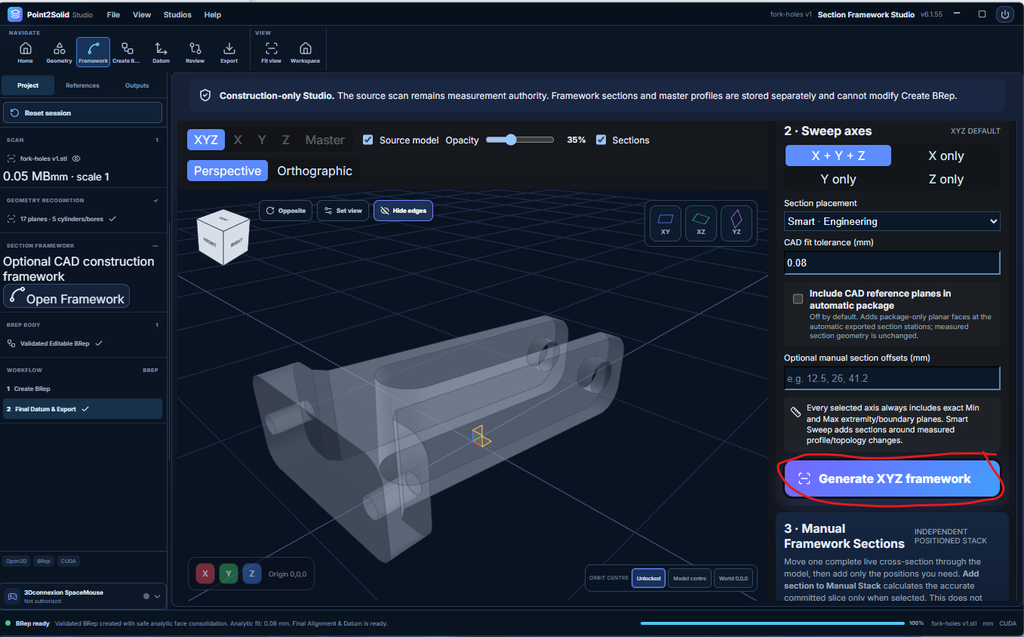Open the File menu
The width and height of the screenshot is (1024, 637).
point(113,14)
